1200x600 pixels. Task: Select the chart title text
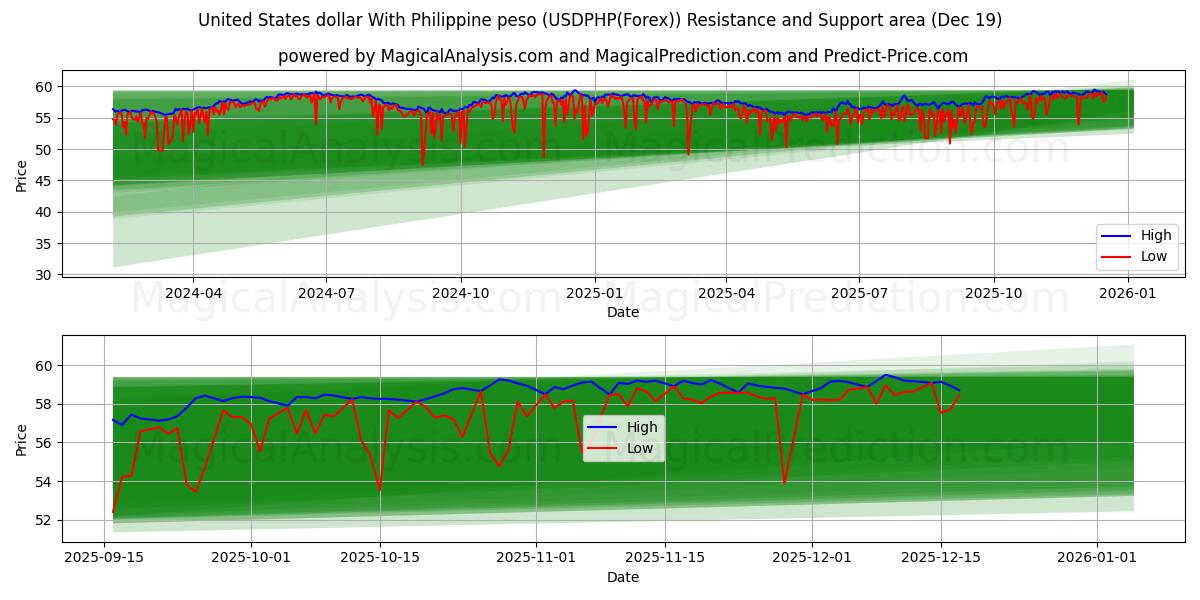(600, 18)
